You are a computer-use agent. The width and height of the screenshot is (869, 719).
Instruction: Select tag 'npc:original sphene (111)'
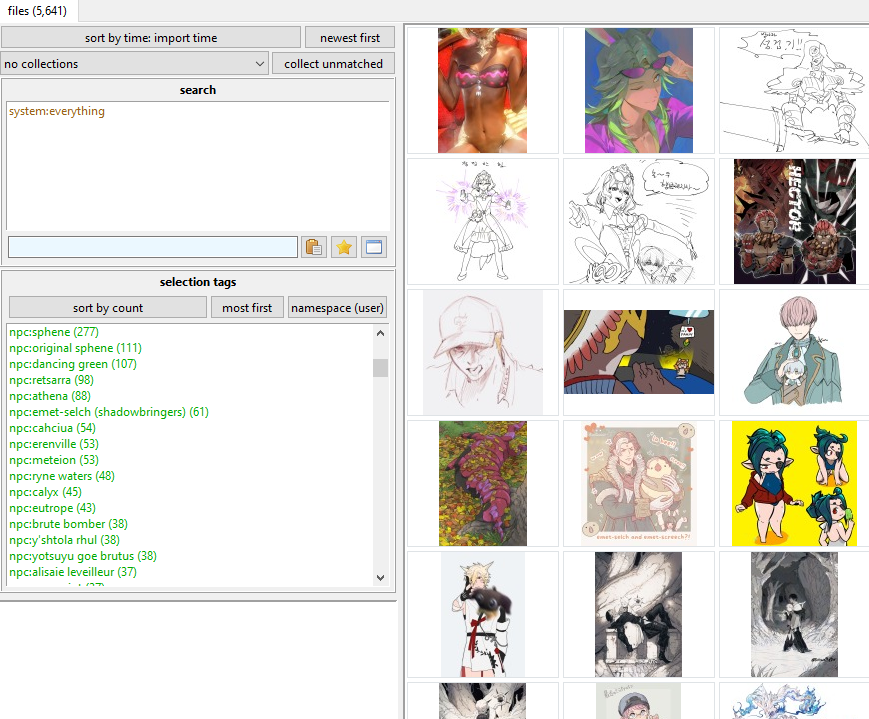pyautogui.click(x=75, y=348)
